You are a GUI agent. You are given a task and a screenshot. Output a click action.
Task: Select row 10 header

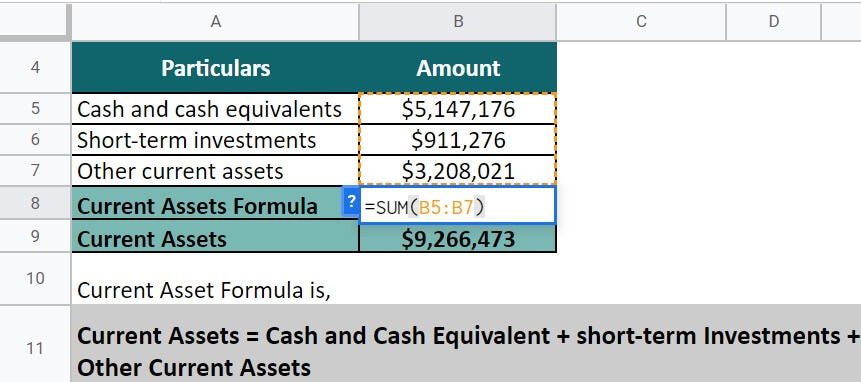(35, 278)
